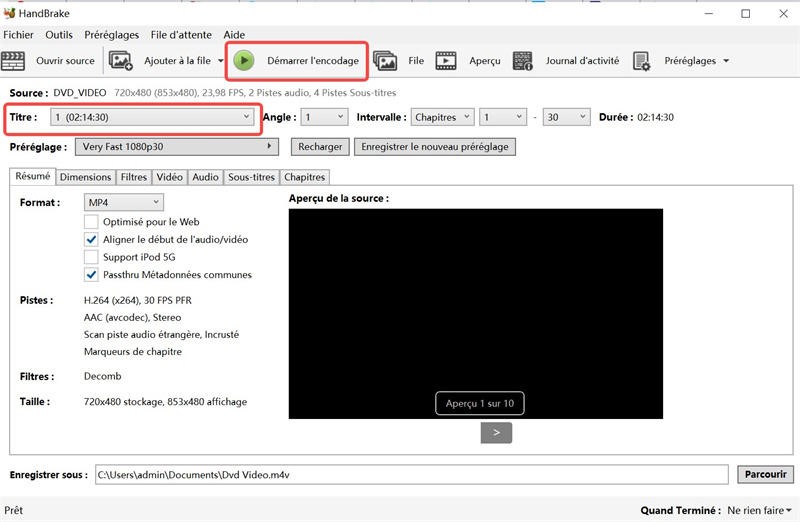This screenshot has height=522, width=800.
Task: Click the black source preview image
Action: (x=476, y=313)
